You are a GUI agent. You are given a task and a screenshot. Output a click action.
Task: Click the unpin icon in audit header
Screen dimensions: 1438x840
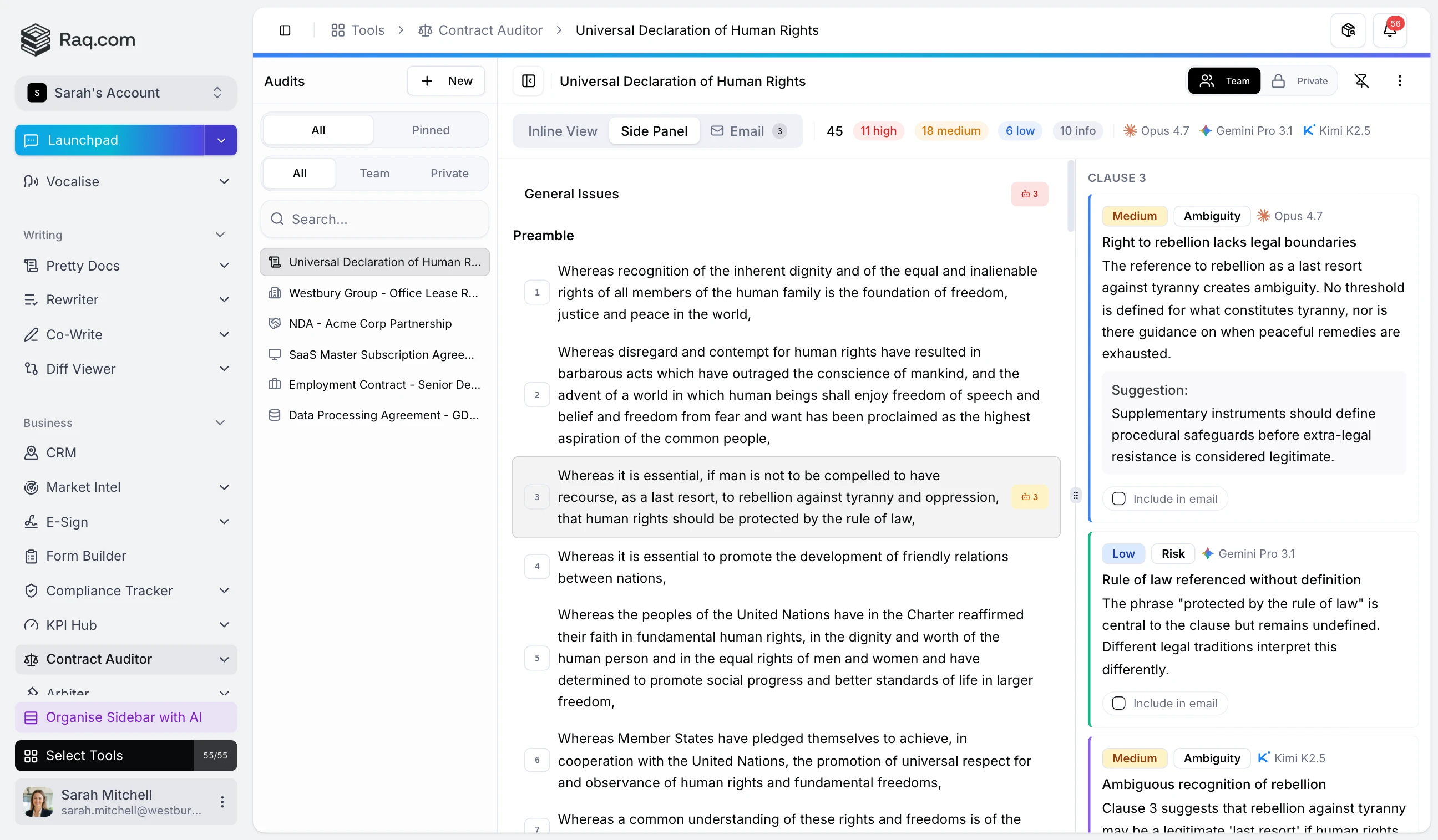point(1361,81)
